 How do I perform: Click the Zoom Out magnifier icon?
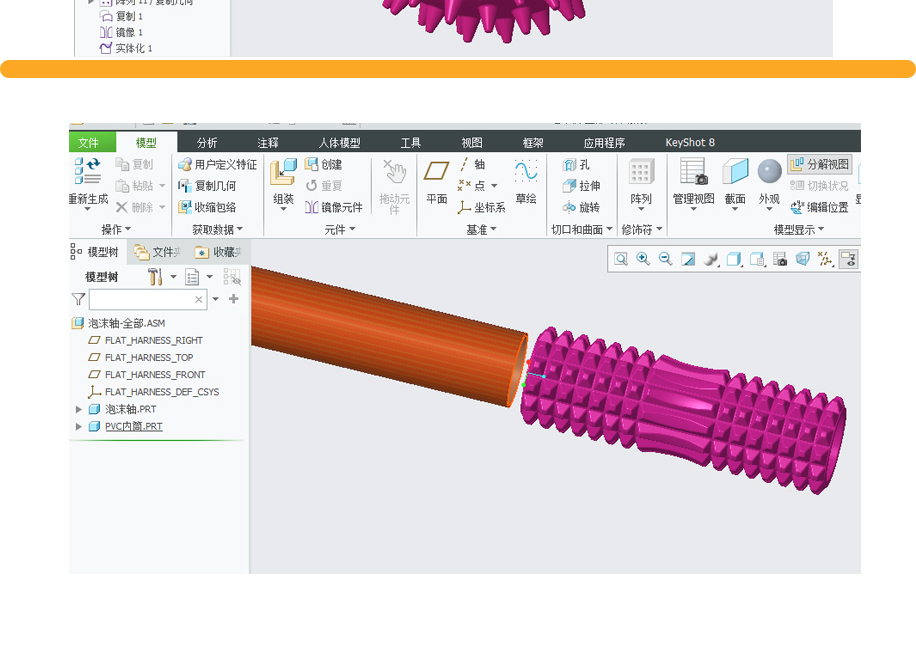click(665, 259)
